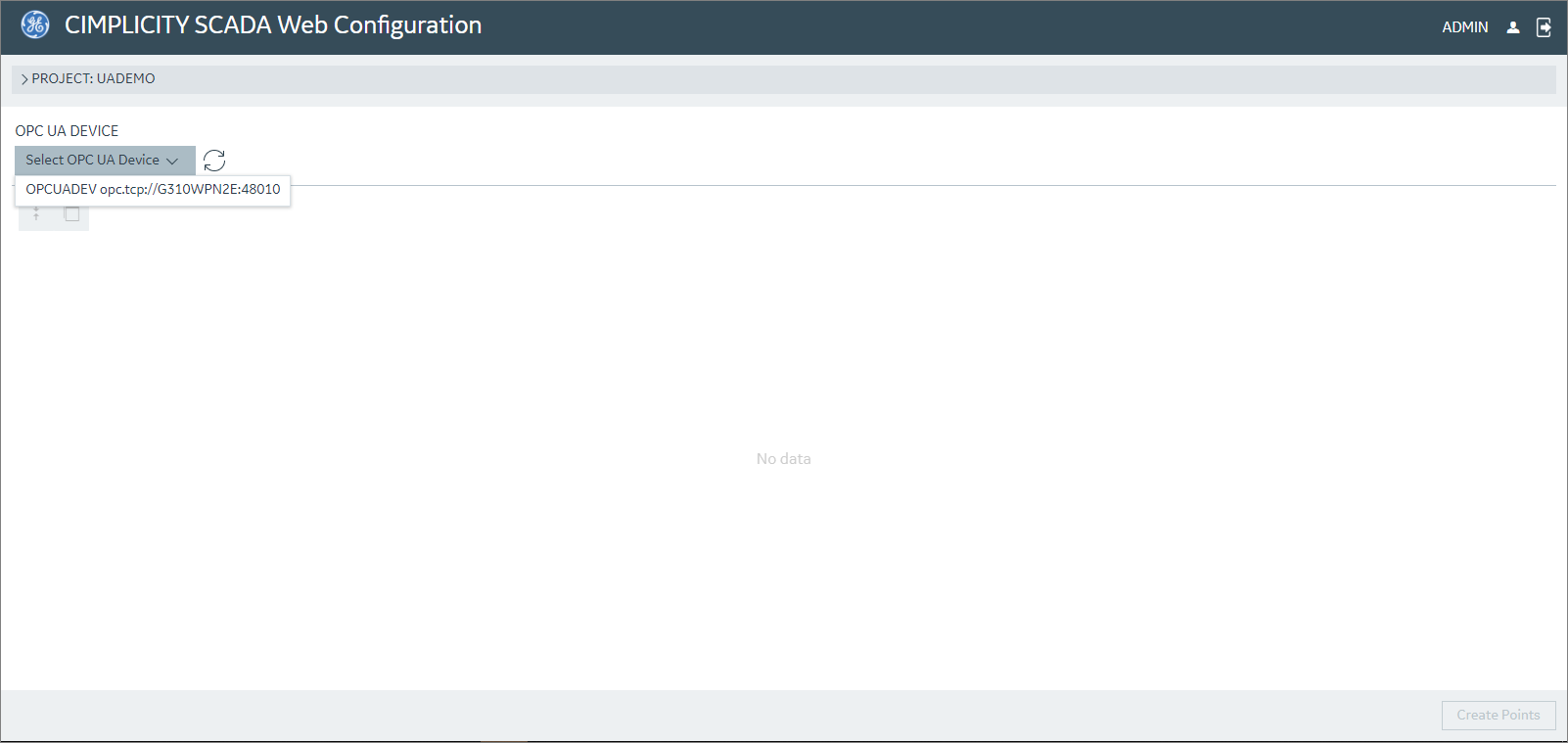Tick the select-all checkbox in table header

point(71,214)
